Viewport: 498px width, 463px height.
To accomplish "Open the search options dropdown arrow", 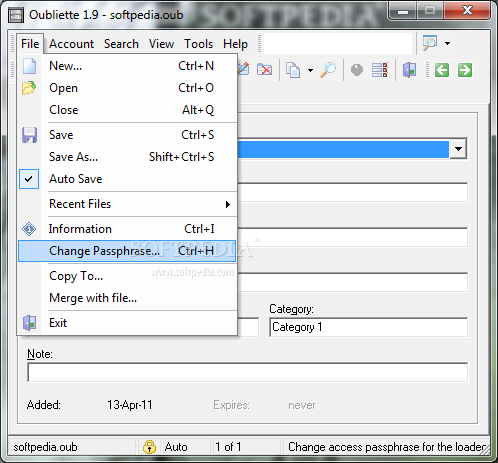I will coord(447,43).
